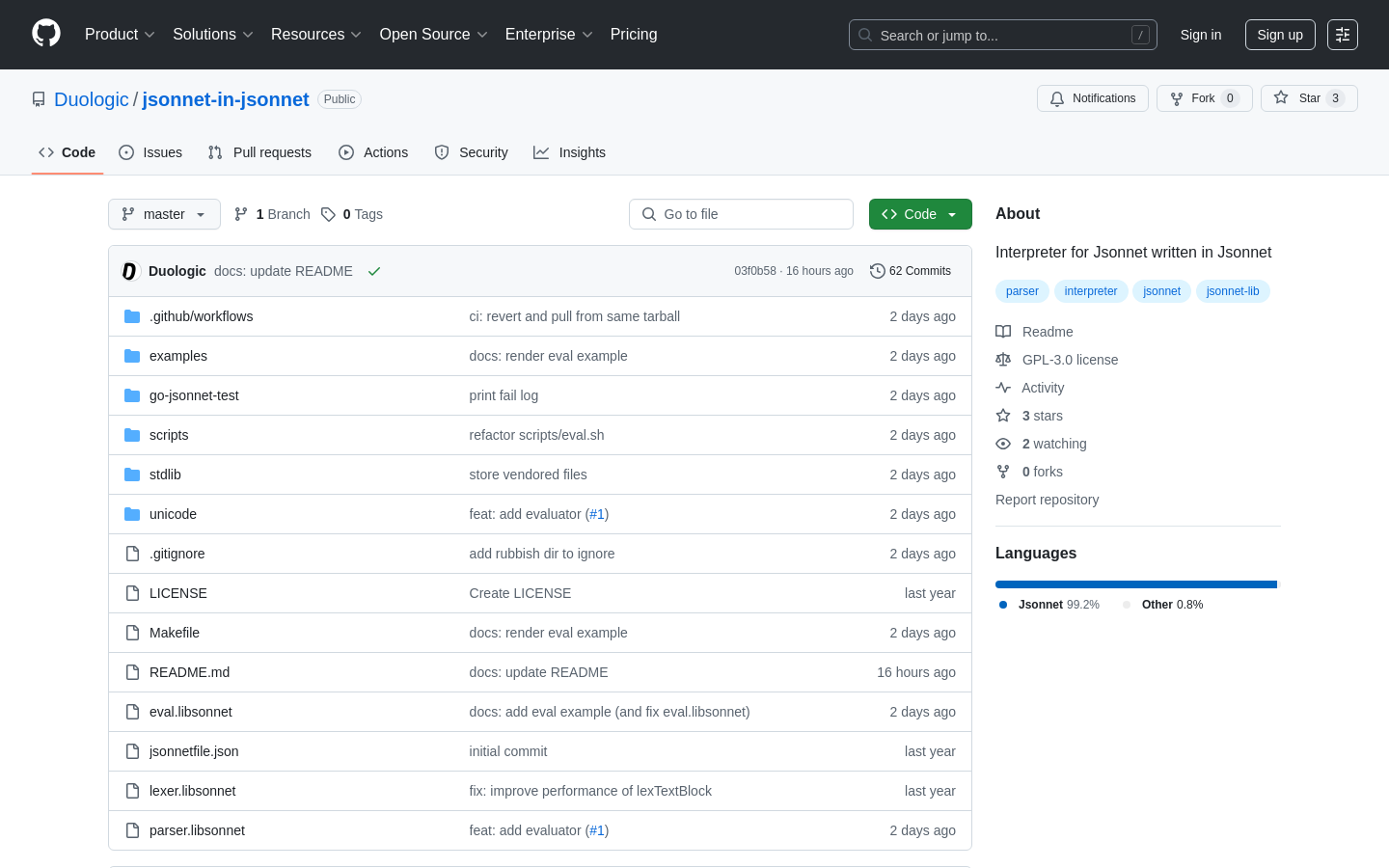Image resolution: width=1389 pixels, height=868 pixels.
Task: Click the Sign in link
Action: pyautogui.click(x=1201, y=35)
